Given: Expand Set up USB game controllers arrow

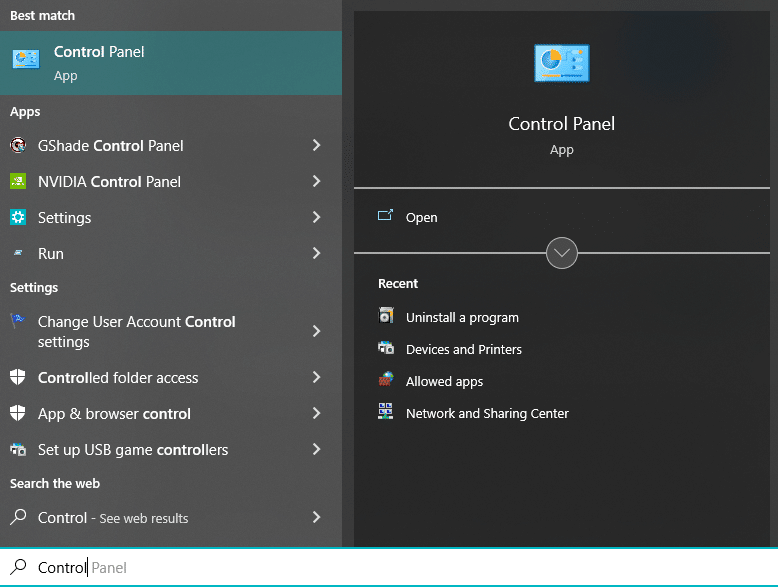Looking at the screenshot, I should tap(316, 449).
